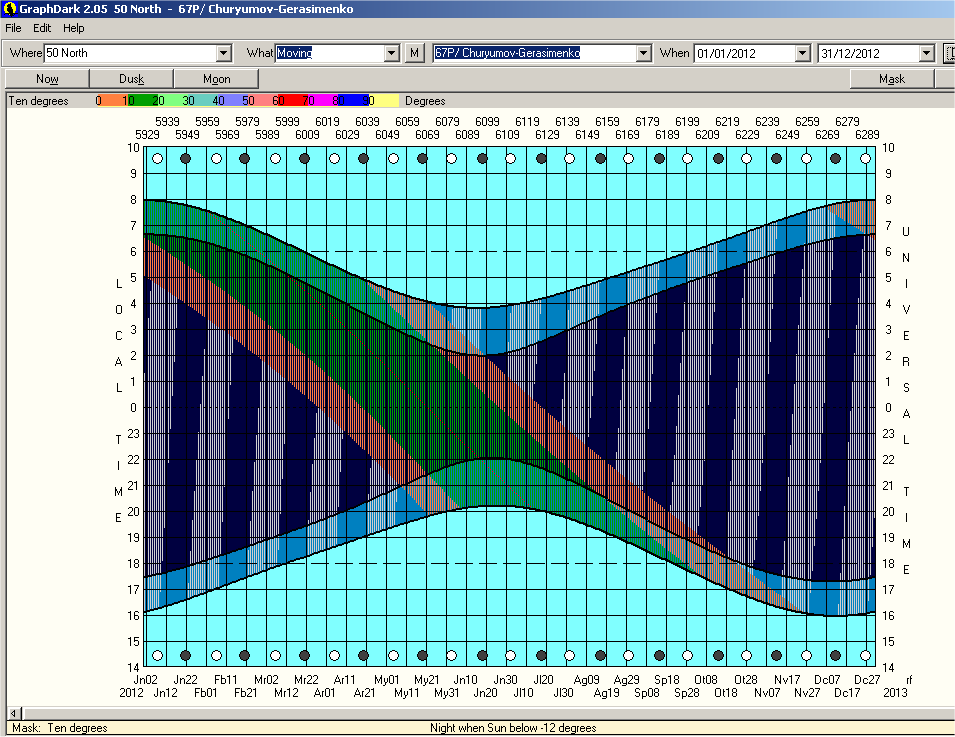Click the small M button beside Moving

[x=415, y=53]
